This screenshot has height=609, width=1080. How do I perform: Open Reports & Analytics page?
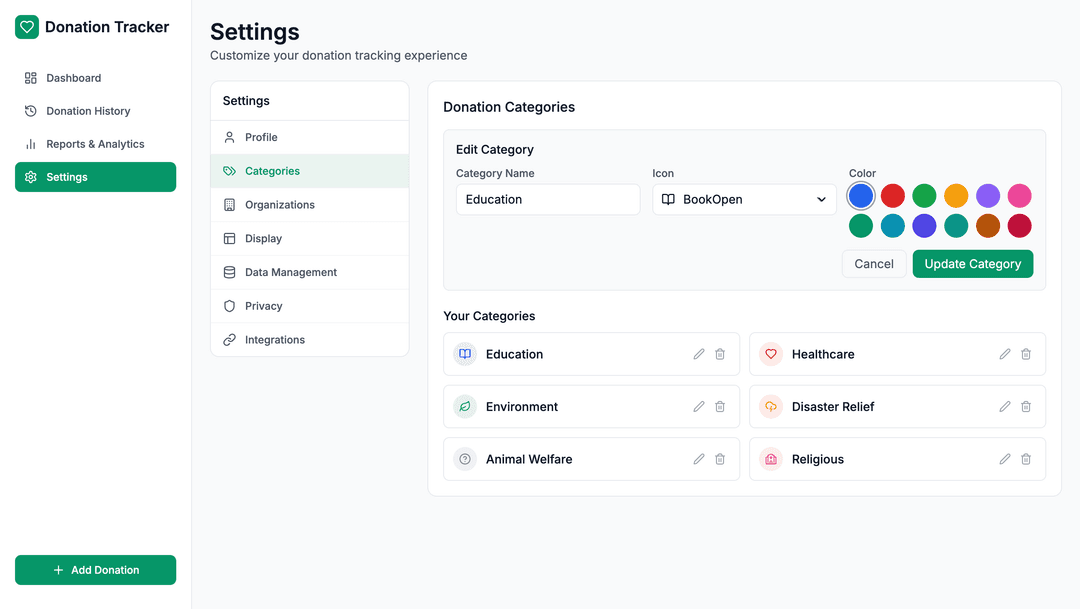pos(95,144)
